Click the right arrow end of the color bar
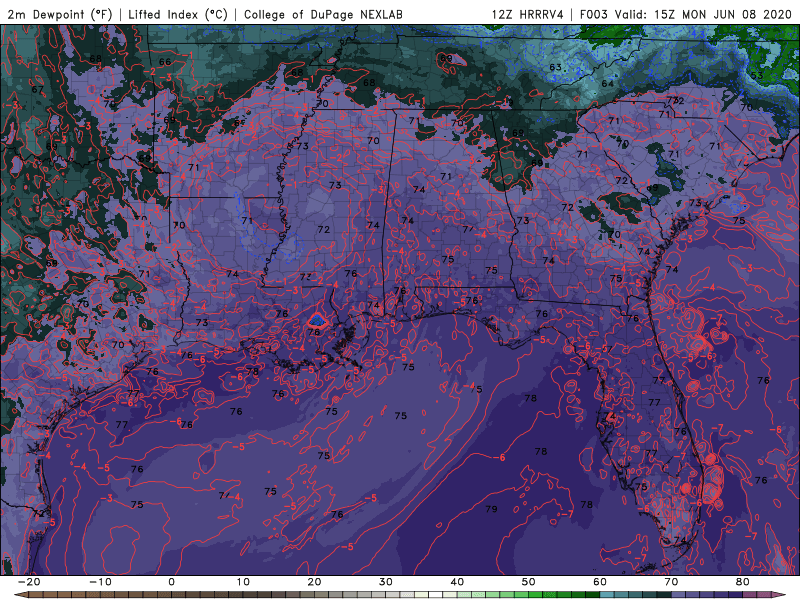The height and width of the screenshot is (600, 800). point(779,595)
